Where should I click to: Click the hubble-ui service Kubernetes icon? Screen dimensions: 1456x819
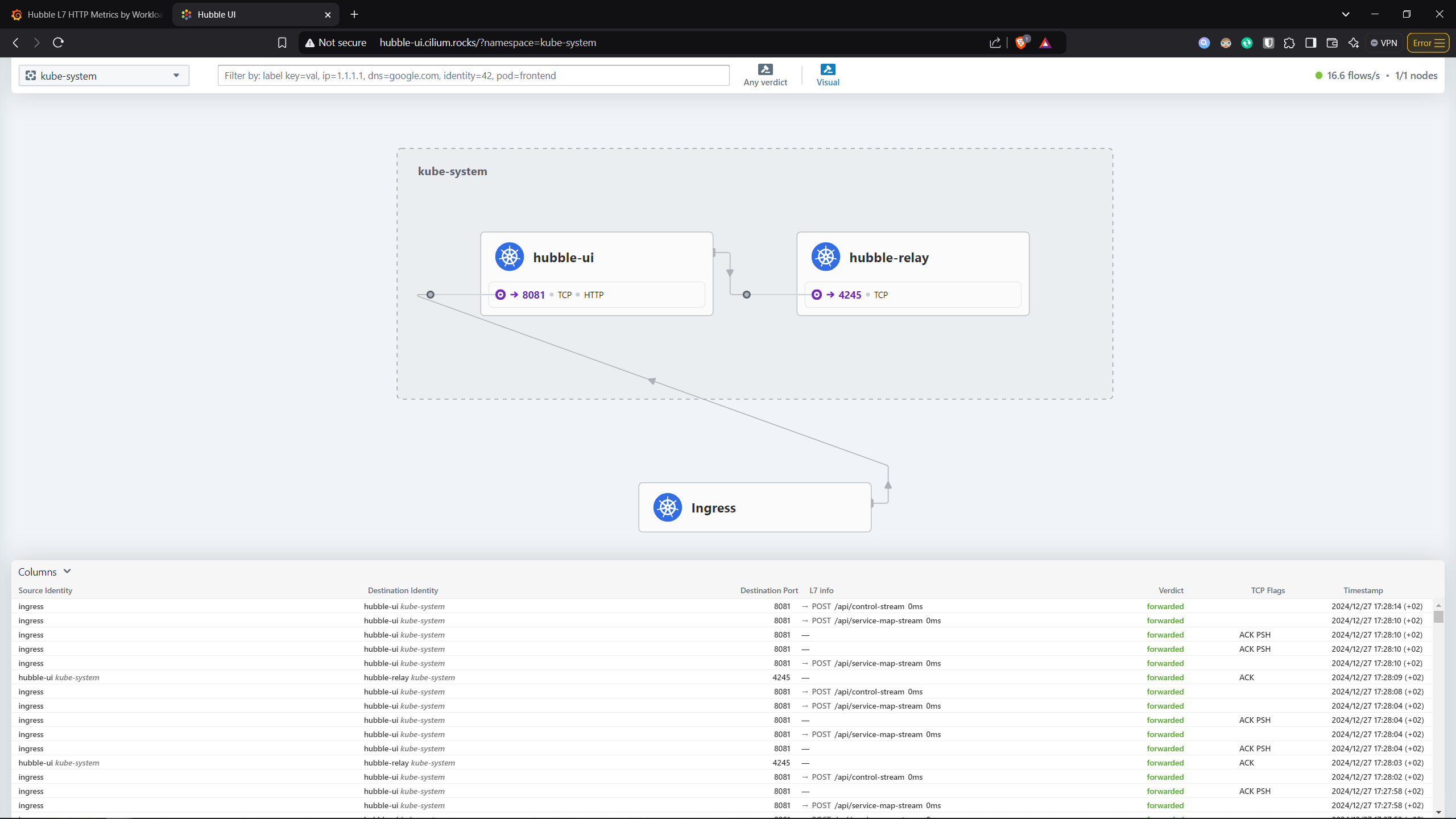(509, 257)
